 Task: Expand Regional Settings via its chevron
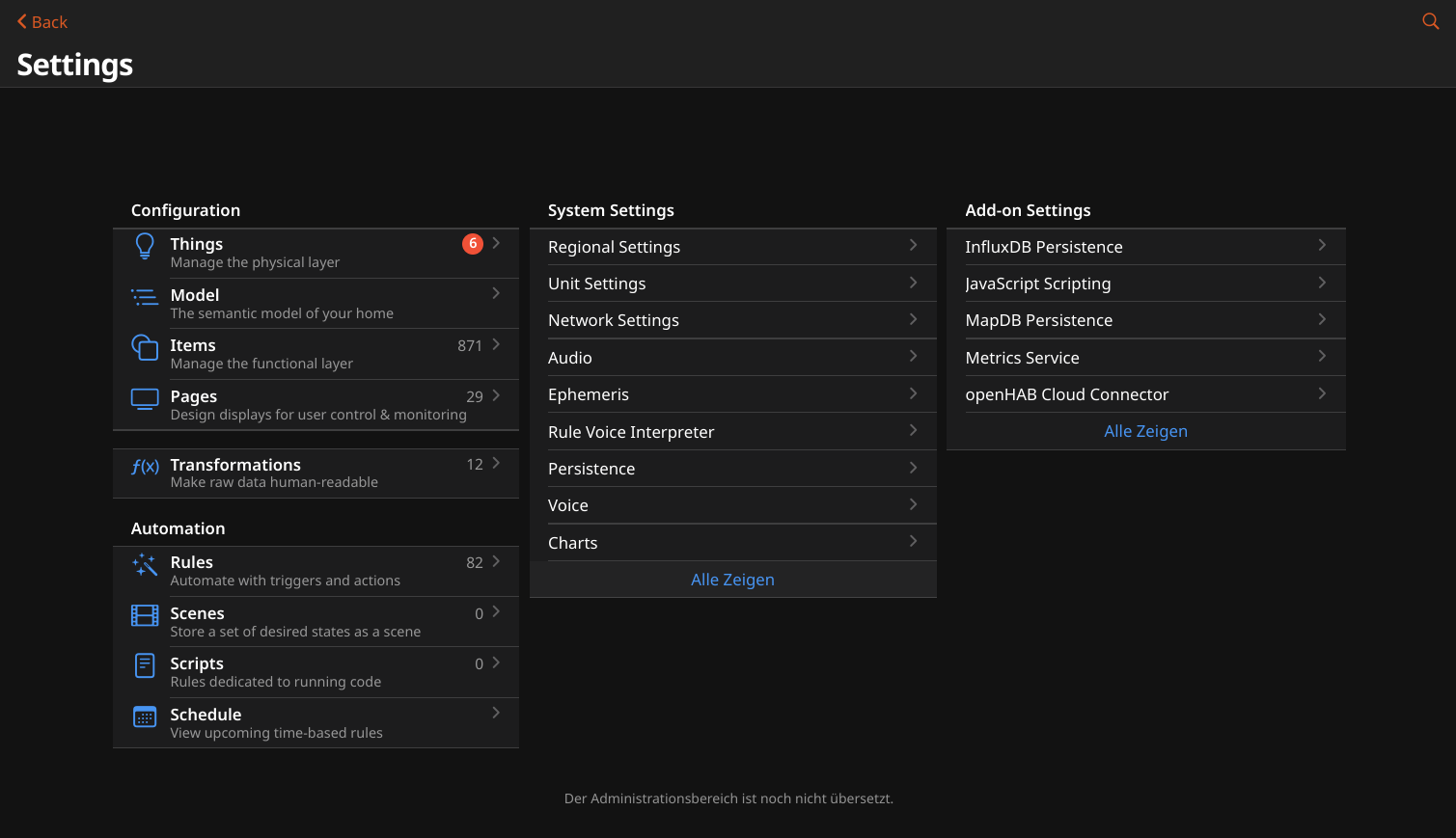tap(913, 246)
